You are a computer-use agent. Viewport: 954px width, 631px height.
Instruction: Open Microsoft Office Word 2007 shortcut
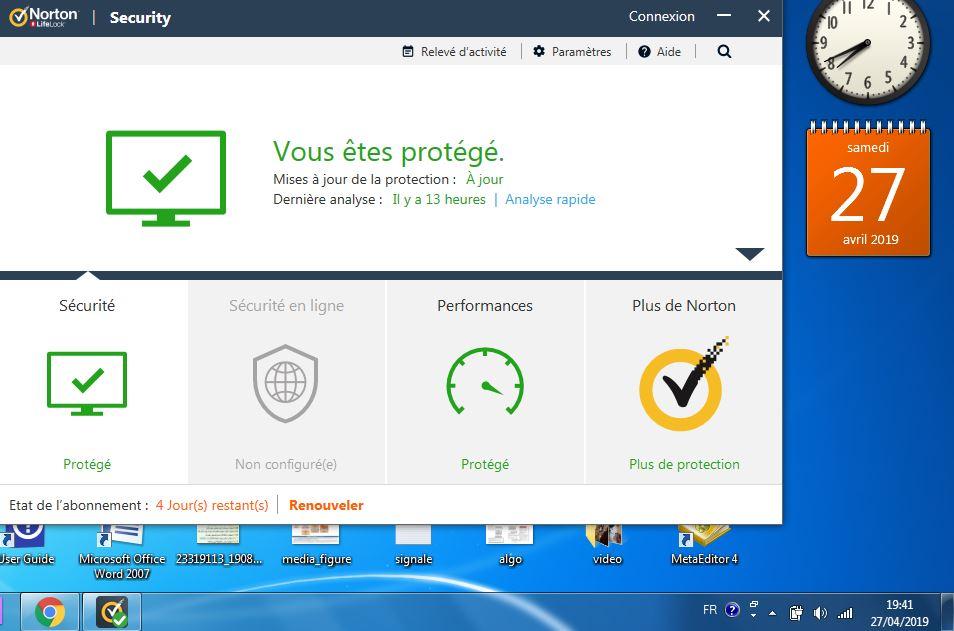(x=122, y=552)
